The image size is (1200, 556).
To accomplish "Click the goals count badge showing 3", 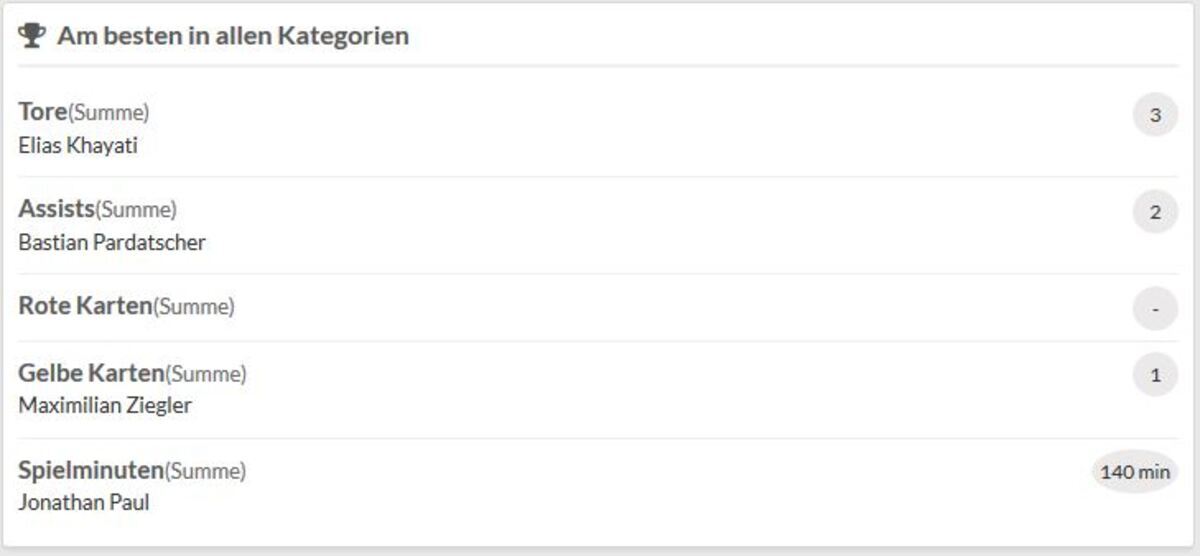I will 1155,115.
